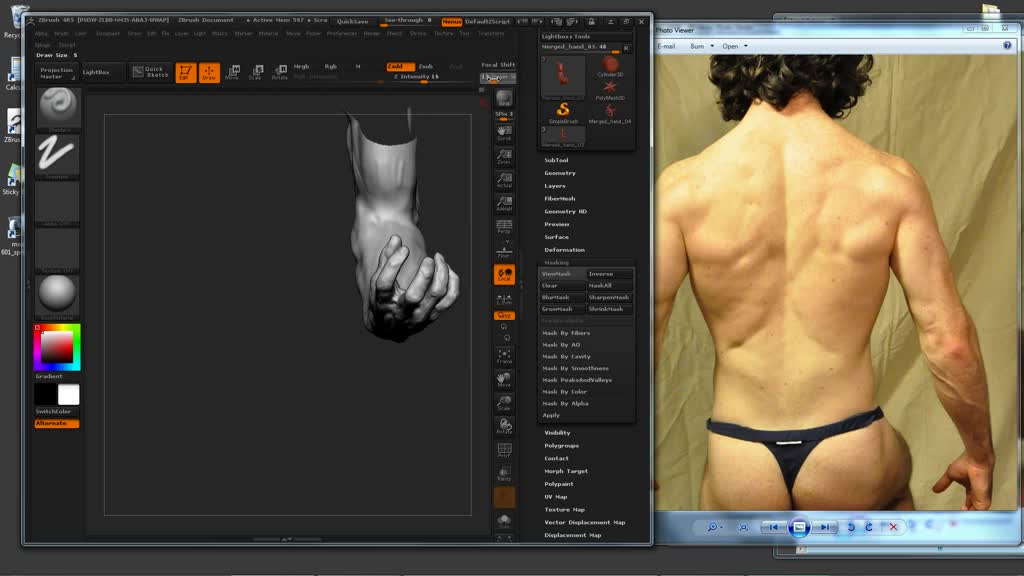Click the white secondary color swatch

69,395
